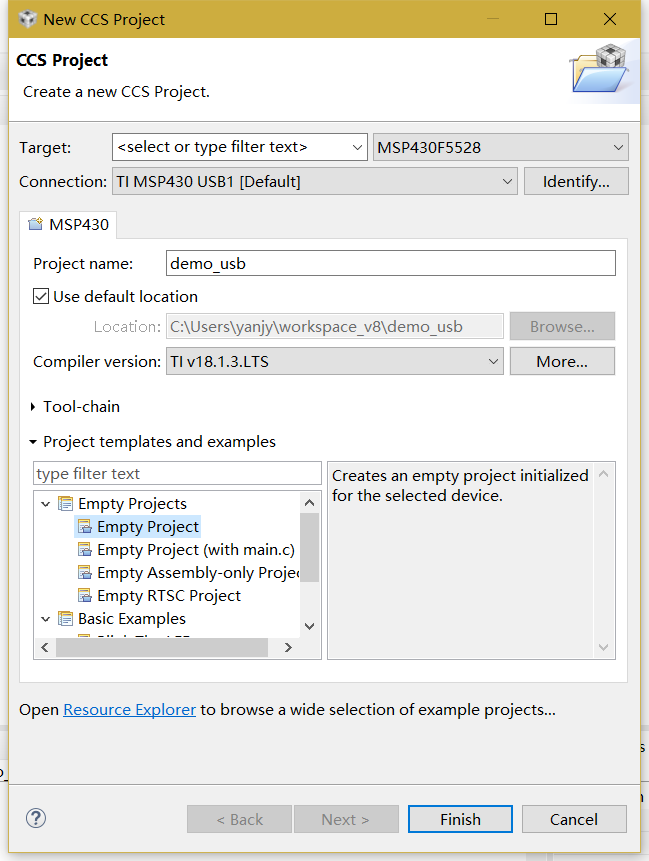
Task: Collapse the Basic Examples tree node
Action: (x=44, y=618)
